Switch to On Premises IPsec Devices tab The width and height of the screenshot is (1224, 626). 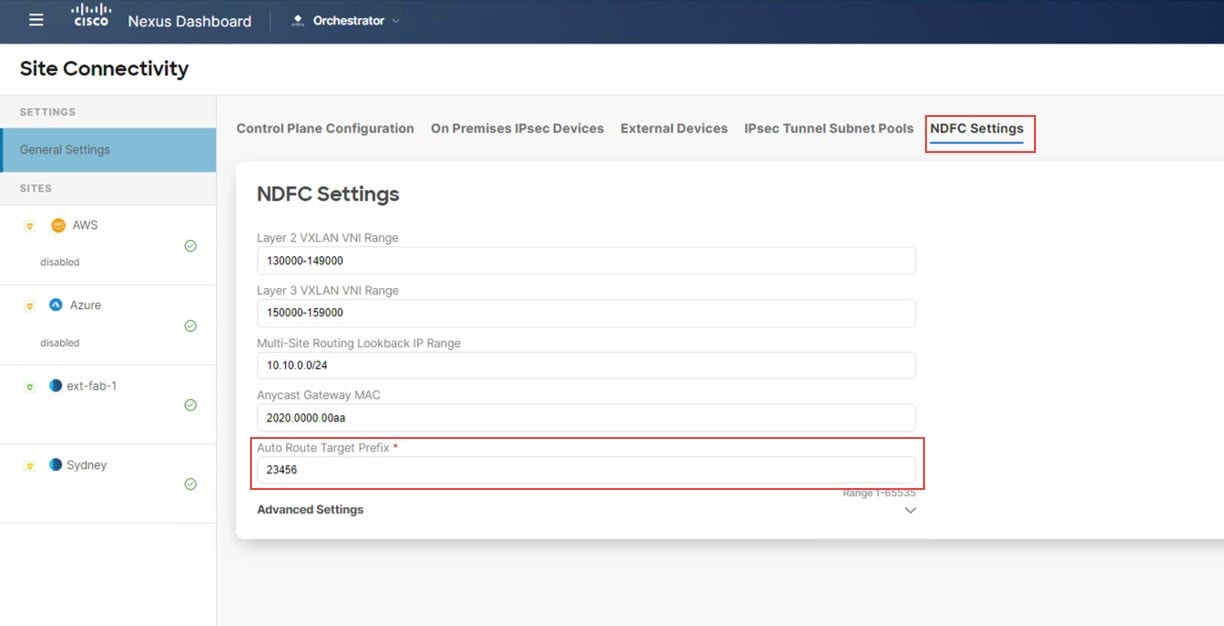[x=517, y=128]
